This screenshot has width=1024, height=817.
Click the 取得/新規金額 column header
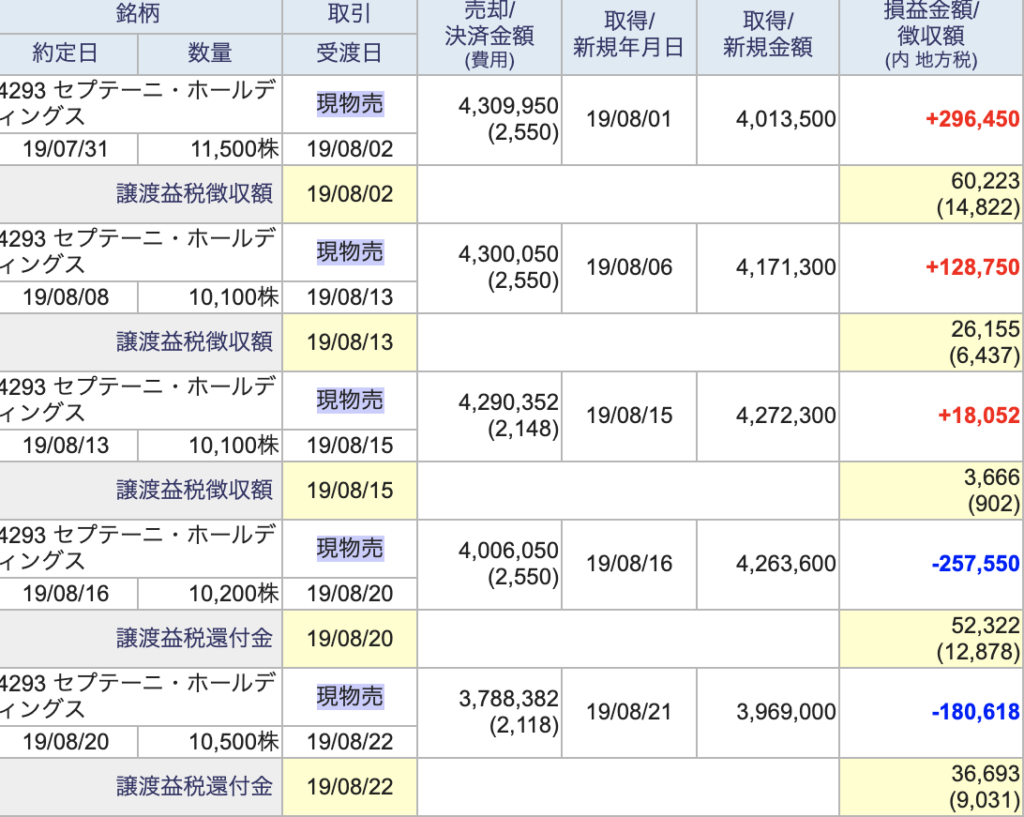(767, 36)
